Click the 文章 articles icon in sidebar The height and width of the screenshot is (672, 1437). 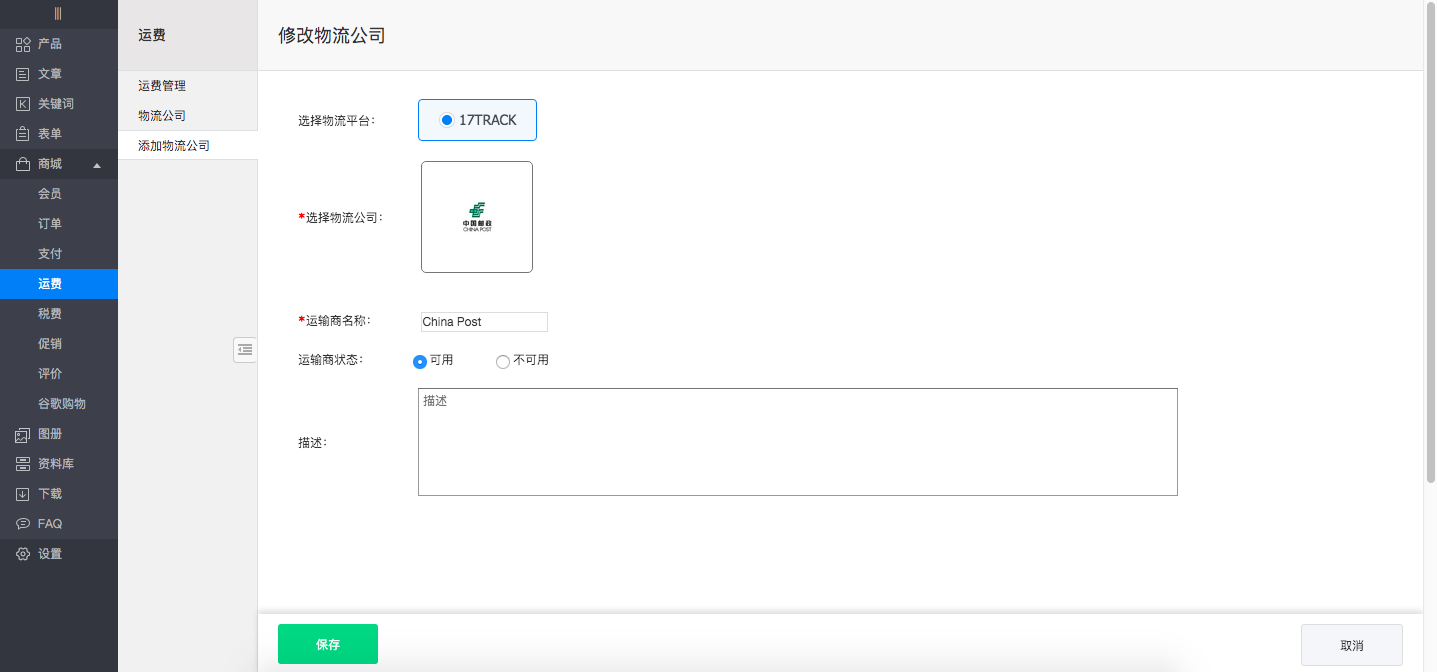pyautogui.click(x=23, y=74)
